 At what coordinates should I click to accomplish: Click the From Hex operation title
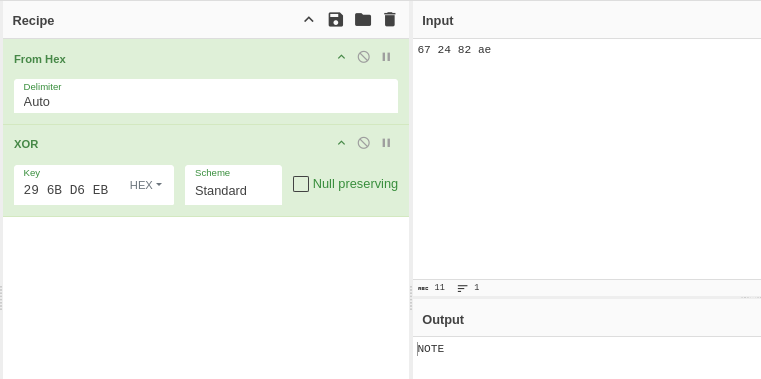40,59
